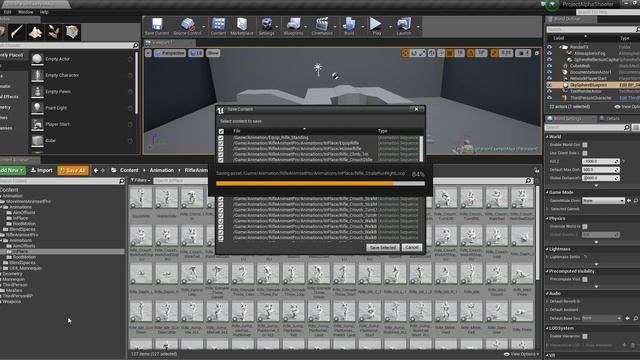Select the Landscape mode icon
The width and height of the screenshot is (640, 360).
pyautogui.click(x=35, y=32)
